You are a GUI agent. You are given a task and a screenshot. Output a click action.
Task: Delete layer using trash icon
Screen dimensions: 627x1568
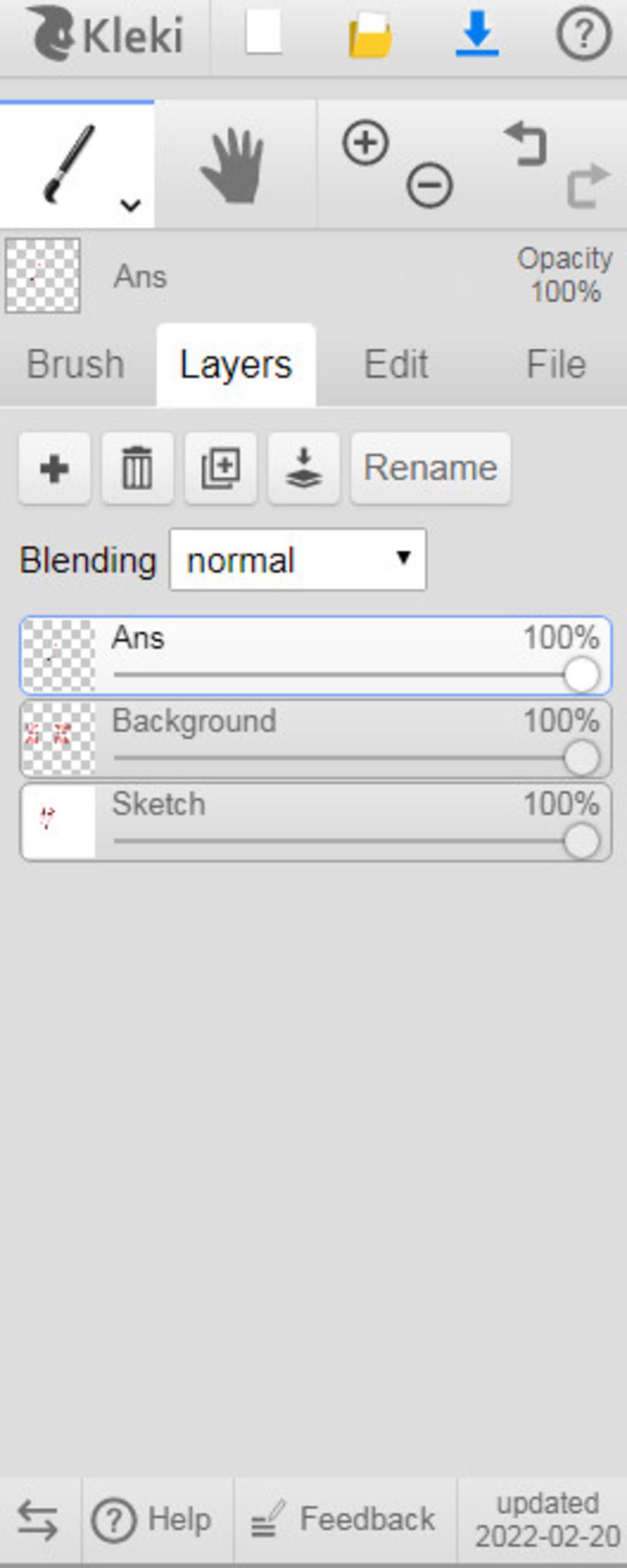137,469
